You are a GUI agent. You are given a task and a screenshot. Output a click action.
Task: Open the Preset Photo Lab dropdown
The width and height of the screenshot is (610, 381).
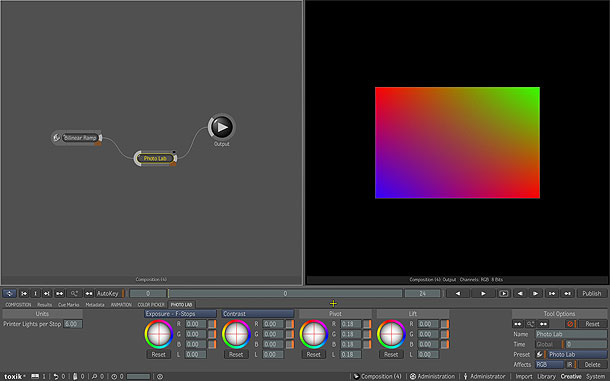pyautogui.click(x=577, y=355)
